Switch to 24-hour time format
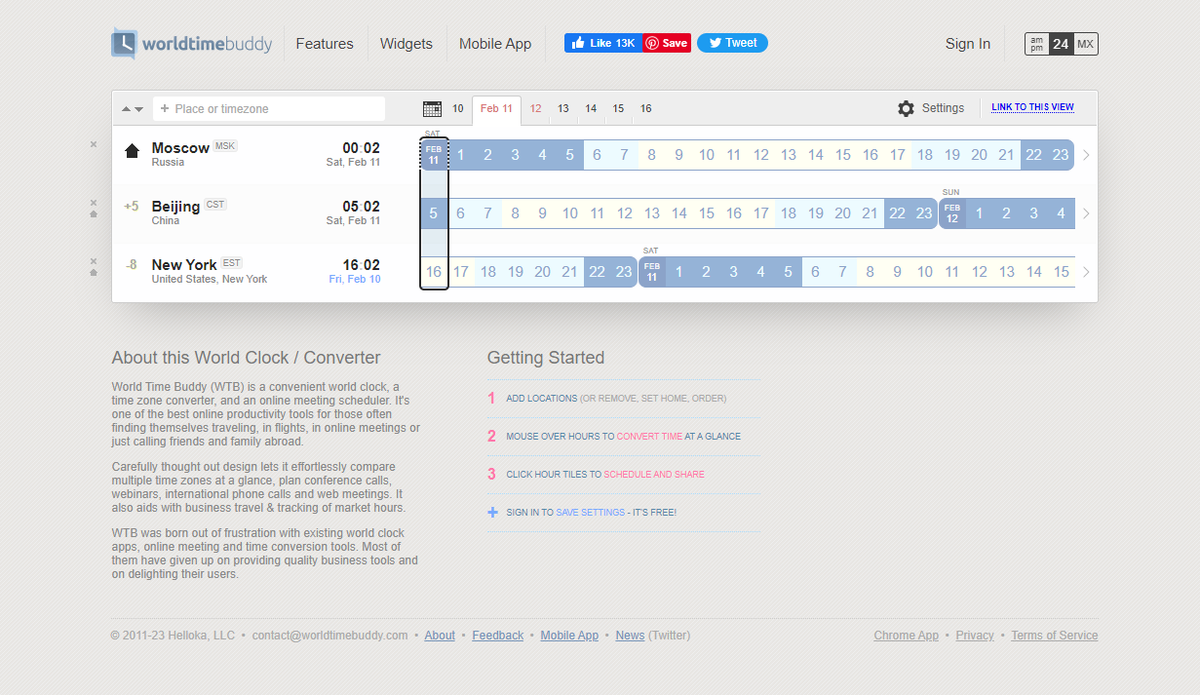The height and width of the screenshot is (695, 1200). point(1061,44)
